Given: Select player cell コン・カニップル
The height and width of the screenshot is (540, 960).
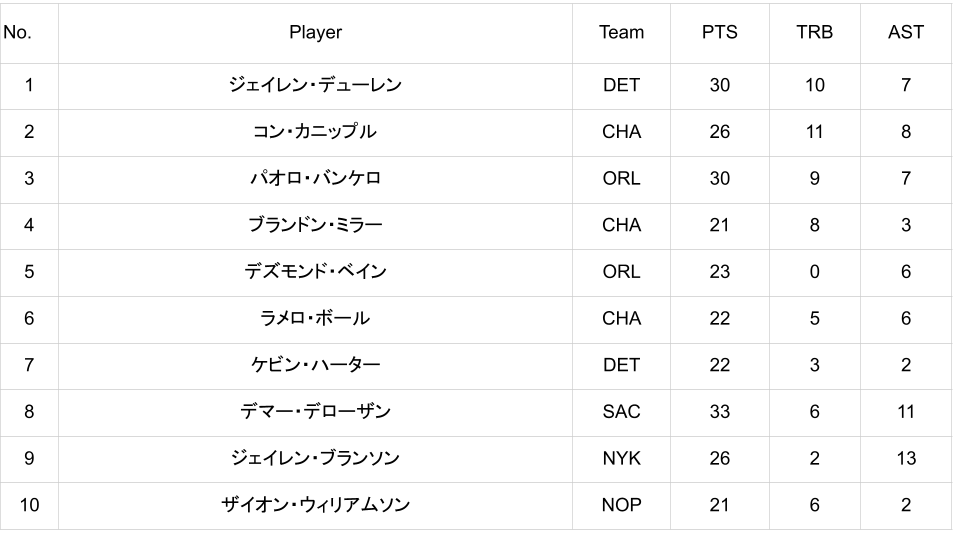Looking at the screenshot, I should point(315,133).
